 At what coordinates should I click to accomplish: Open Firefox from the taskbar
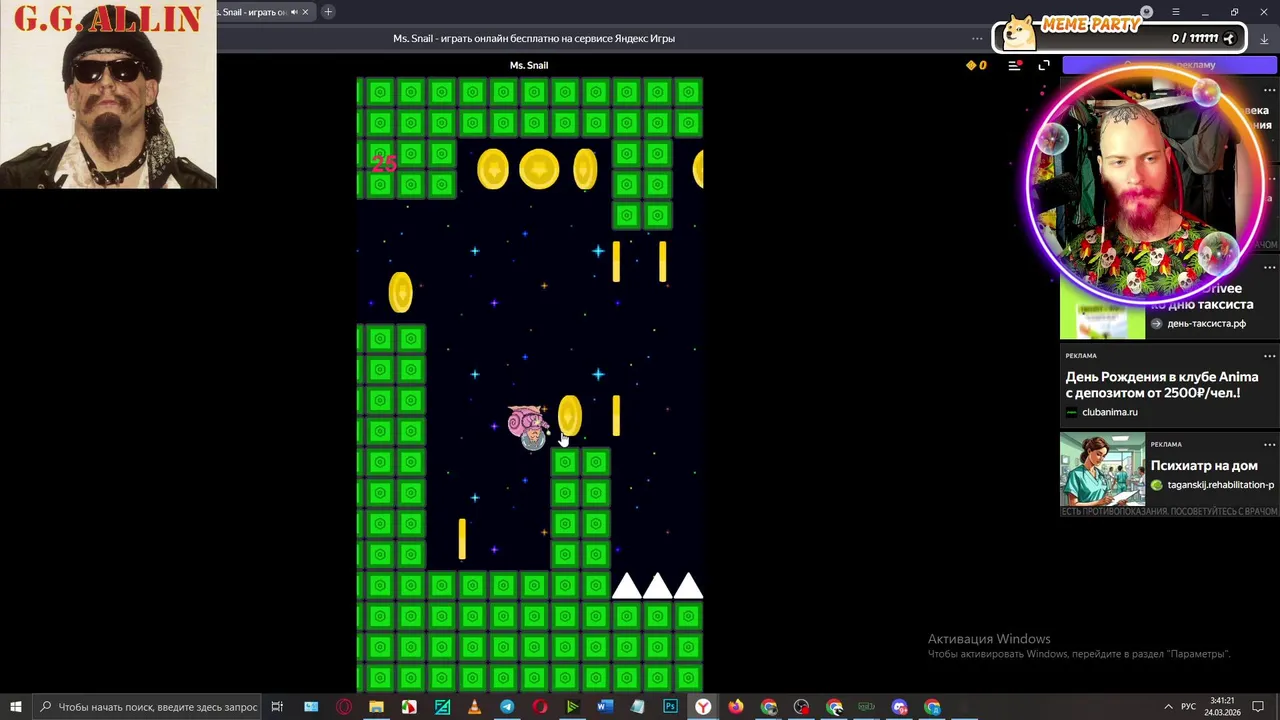click(x=736, y=707)
